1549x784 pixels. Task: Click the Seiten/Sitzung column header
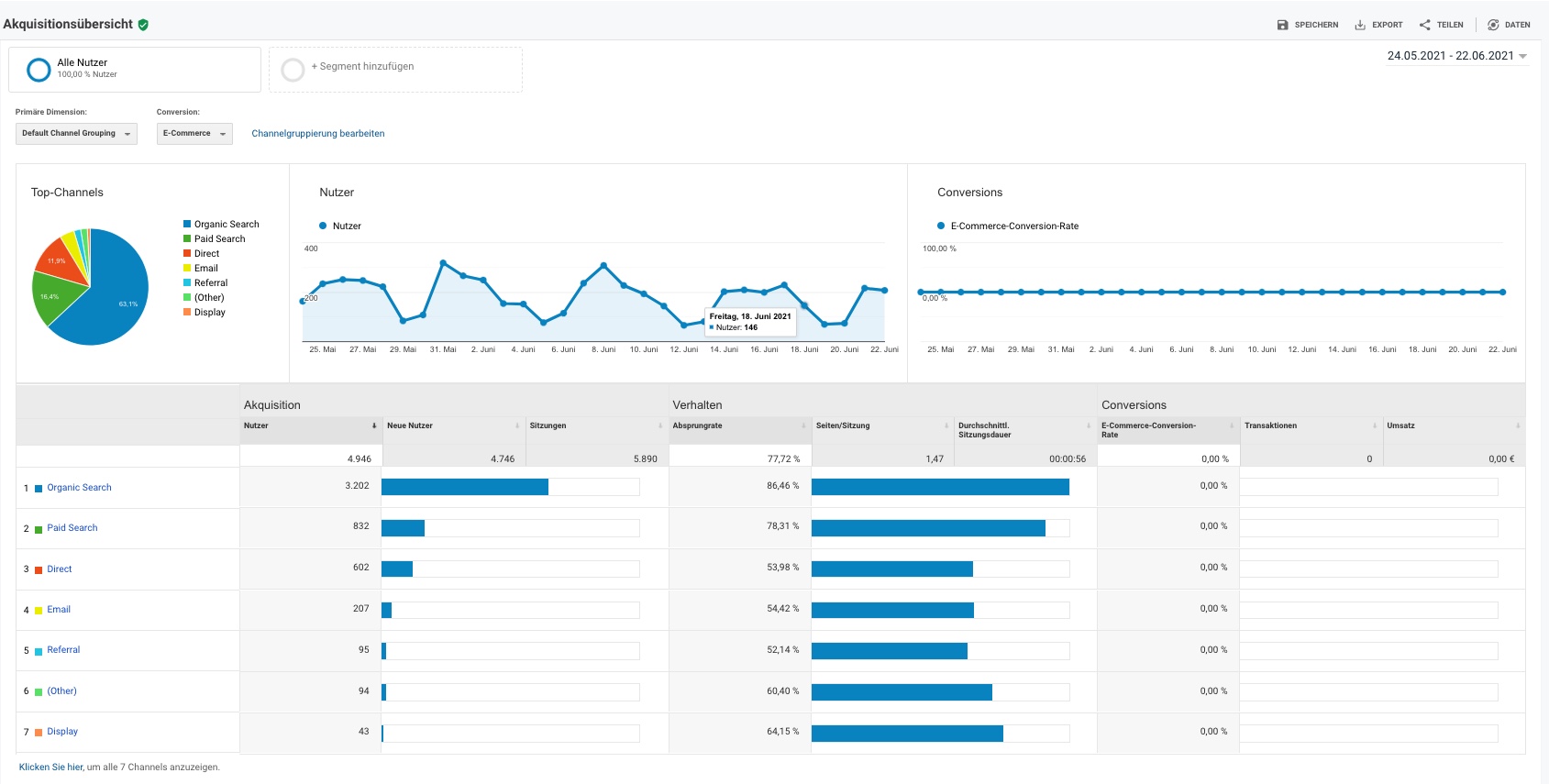click(x=843, y=425)
